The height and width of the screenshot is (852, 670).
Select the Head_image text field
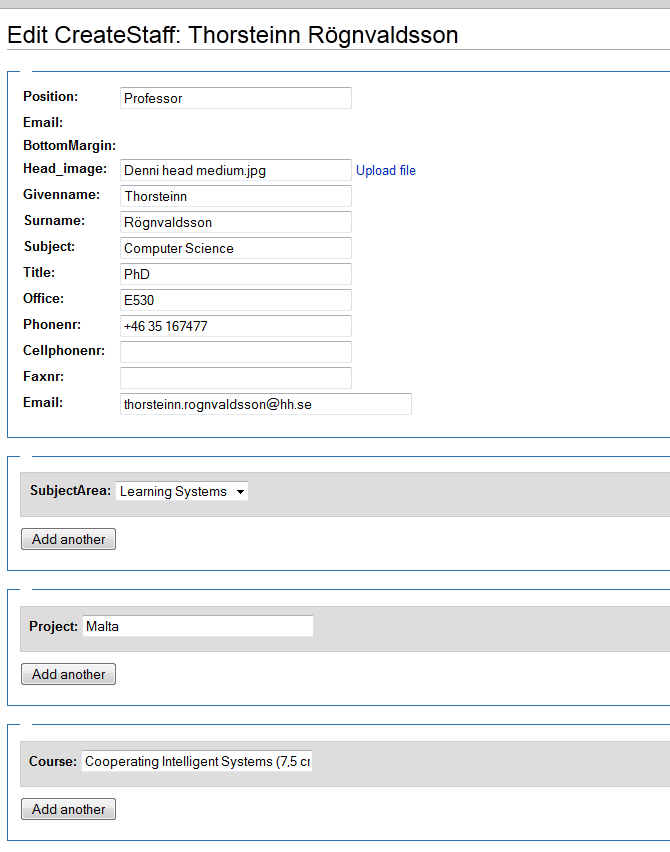(235, 171)
